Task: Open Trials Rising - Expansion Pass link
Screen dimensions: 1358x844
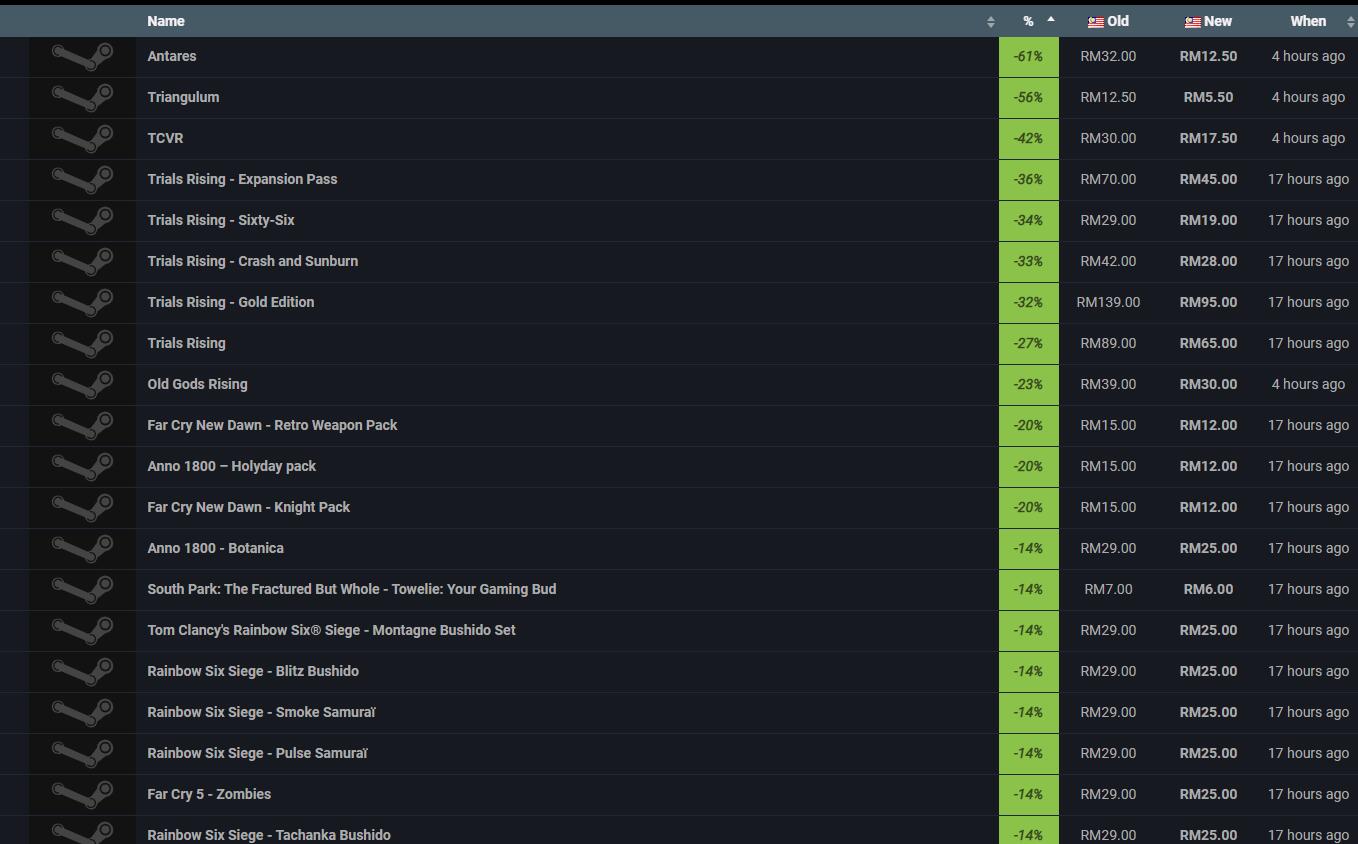Action: [242, 179]
